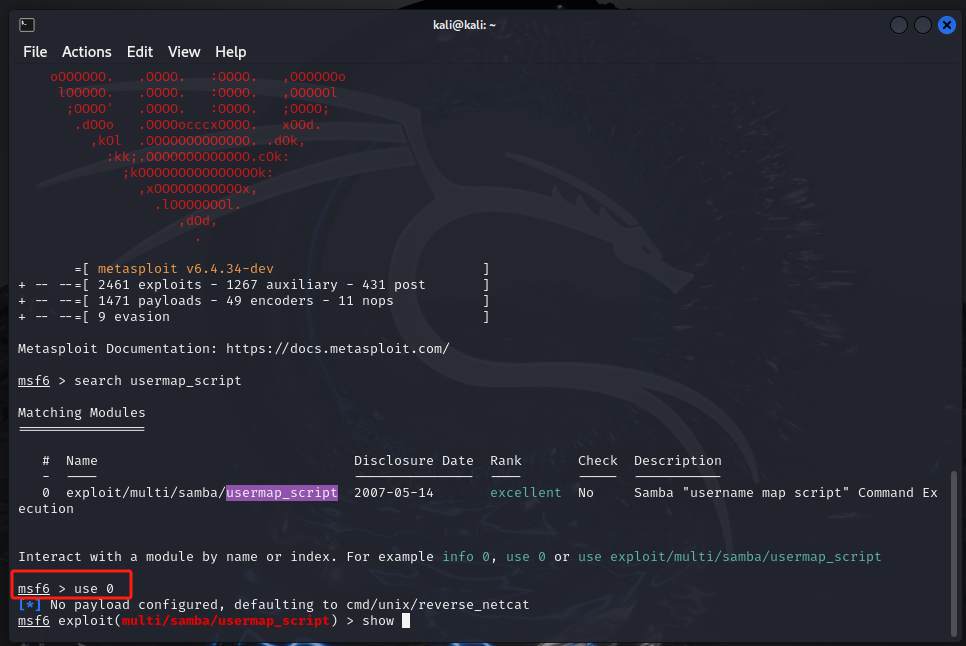
Task: Click the 'kali@kali: ~' window title
Action: pyautogui.click(x=465, y=25)
